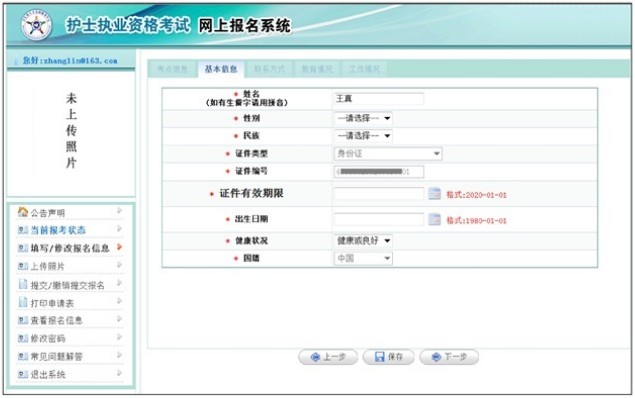Open 上传照片 in sidebar

click(48, 266)
